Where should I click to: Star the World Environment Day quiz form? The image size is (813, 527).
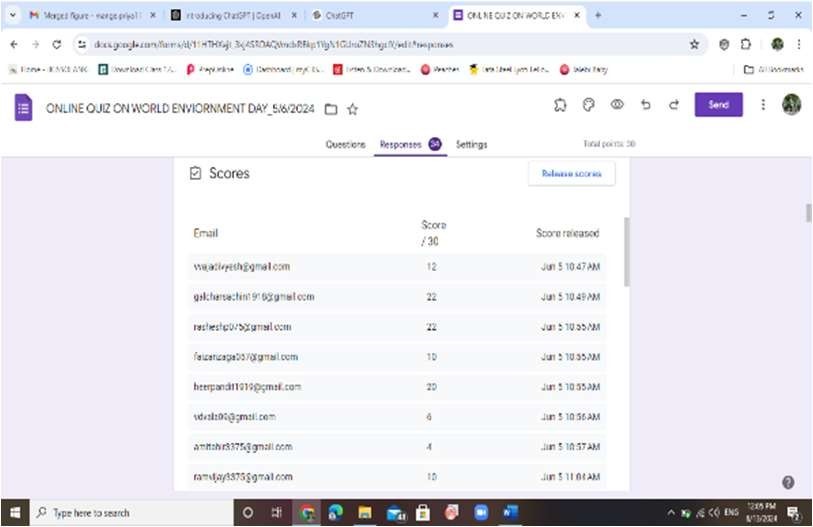(352, 109)
